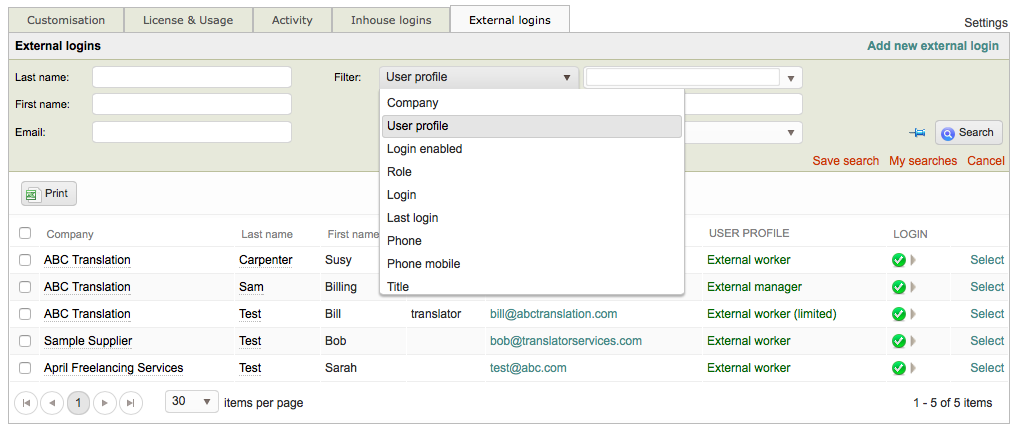1016x431 pixels.
Task: Go to next page of results
Action: tap(105, 403)
